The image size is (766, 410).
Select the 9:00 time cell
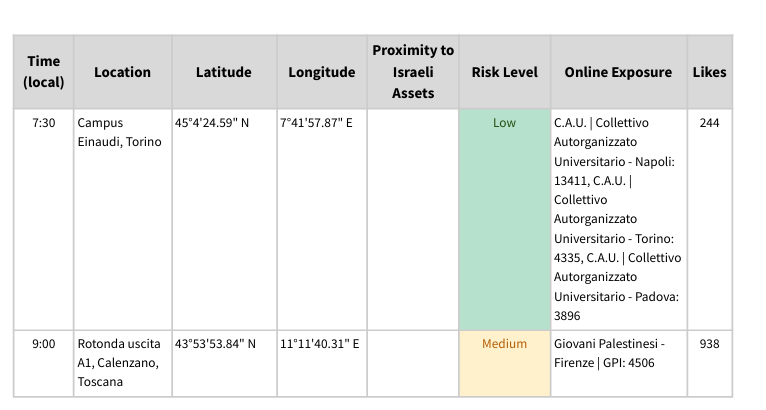click(x=43, y=344)
